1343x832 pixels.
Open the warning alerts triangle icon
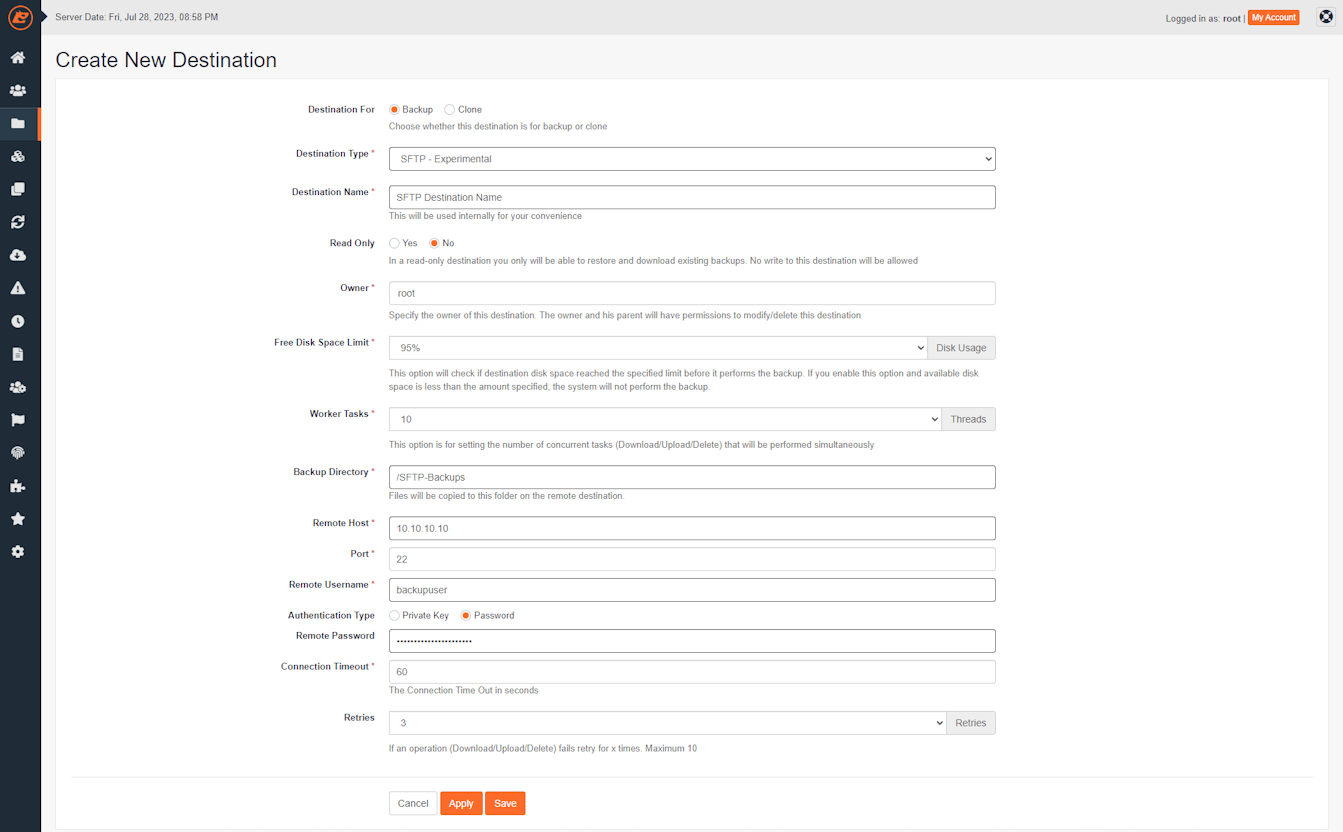coord(18,288)
